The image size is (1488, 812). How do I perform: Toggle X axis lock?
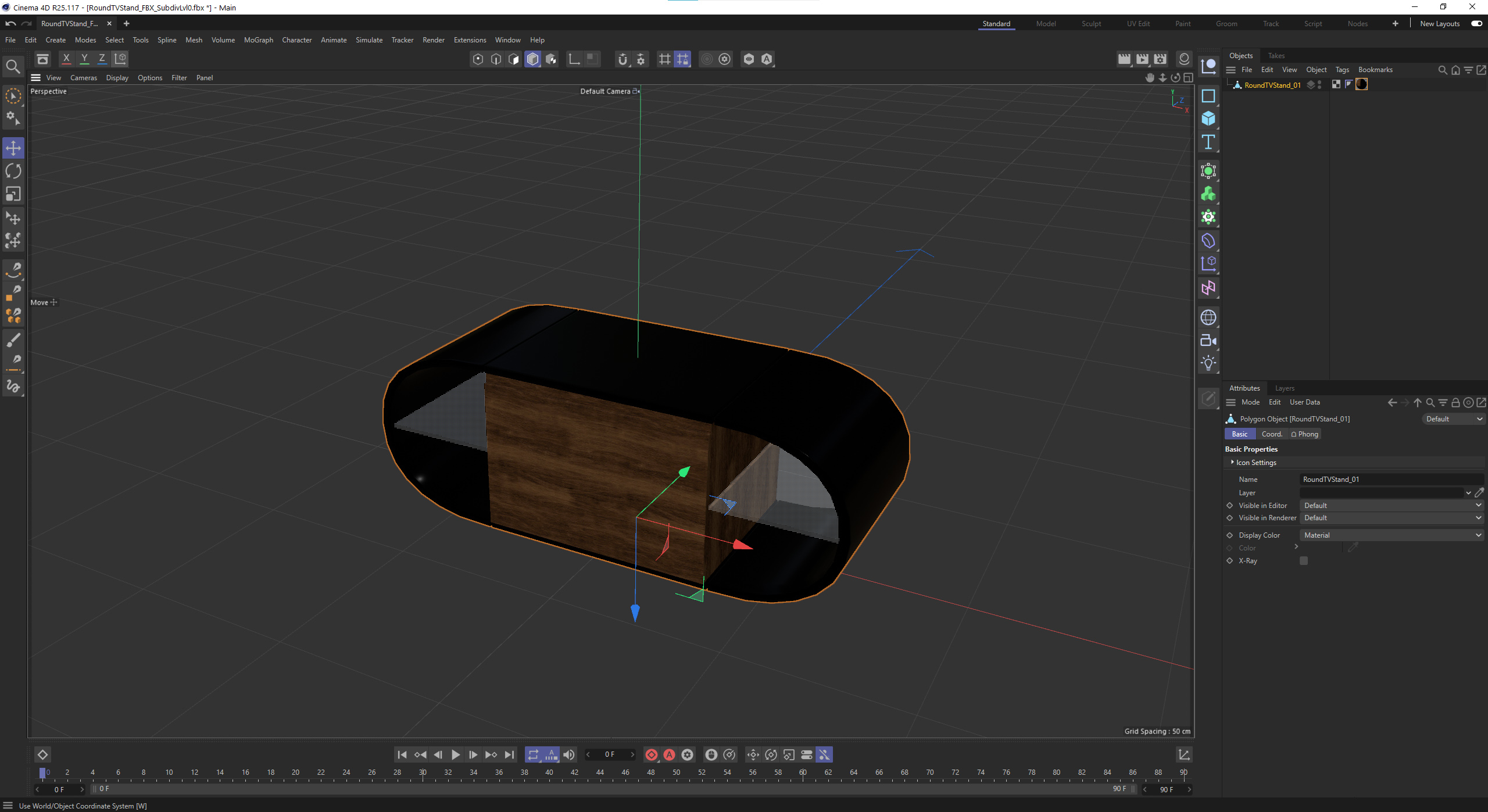click(66, 59)
